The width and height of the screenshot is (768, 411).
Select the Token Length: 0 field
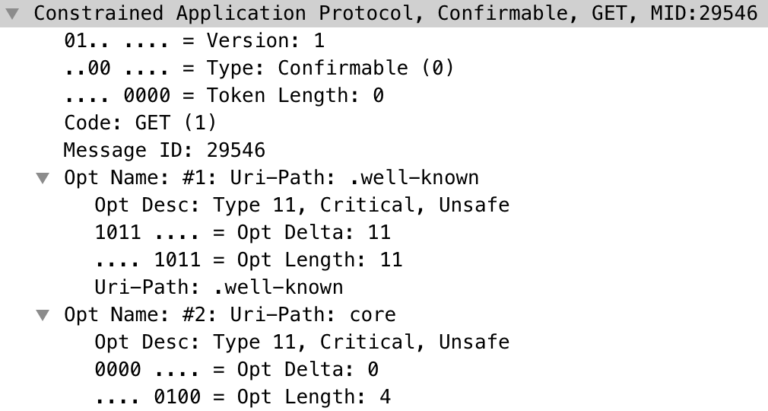pos(223,96)
